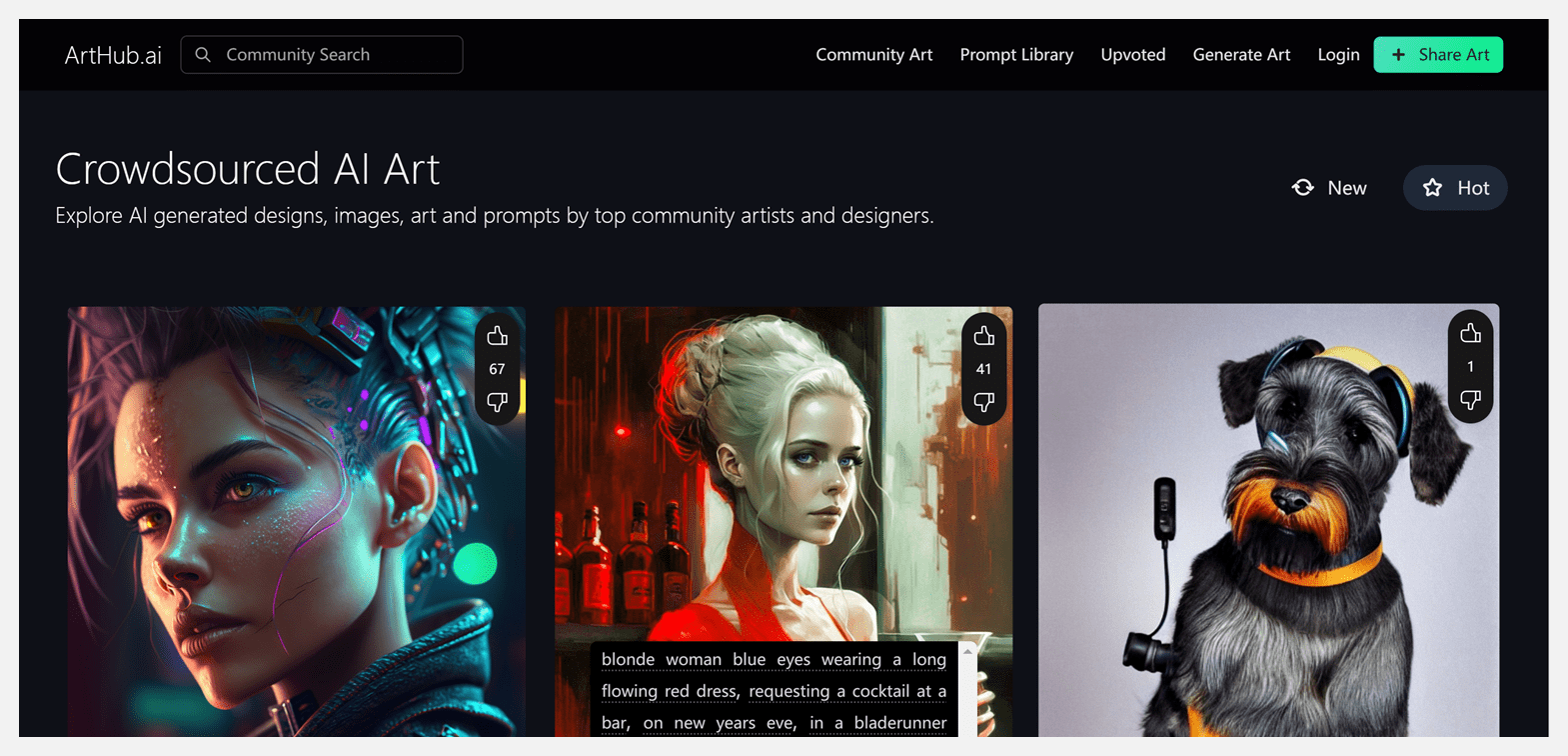Upvote the blonde woman artwork with 41 votes
Viewport: 1568px width, 756px height.
(983, 336)
